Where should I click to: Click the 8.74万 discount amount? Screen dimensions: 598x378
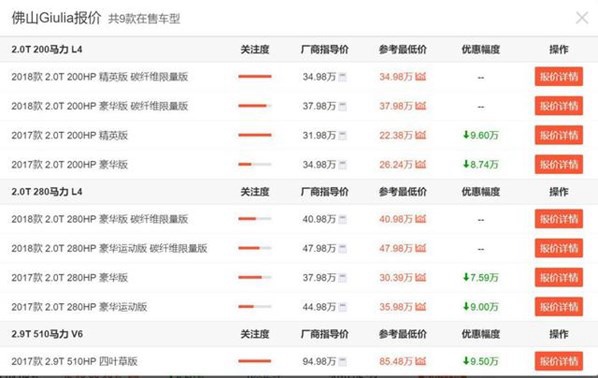(481, 165)
